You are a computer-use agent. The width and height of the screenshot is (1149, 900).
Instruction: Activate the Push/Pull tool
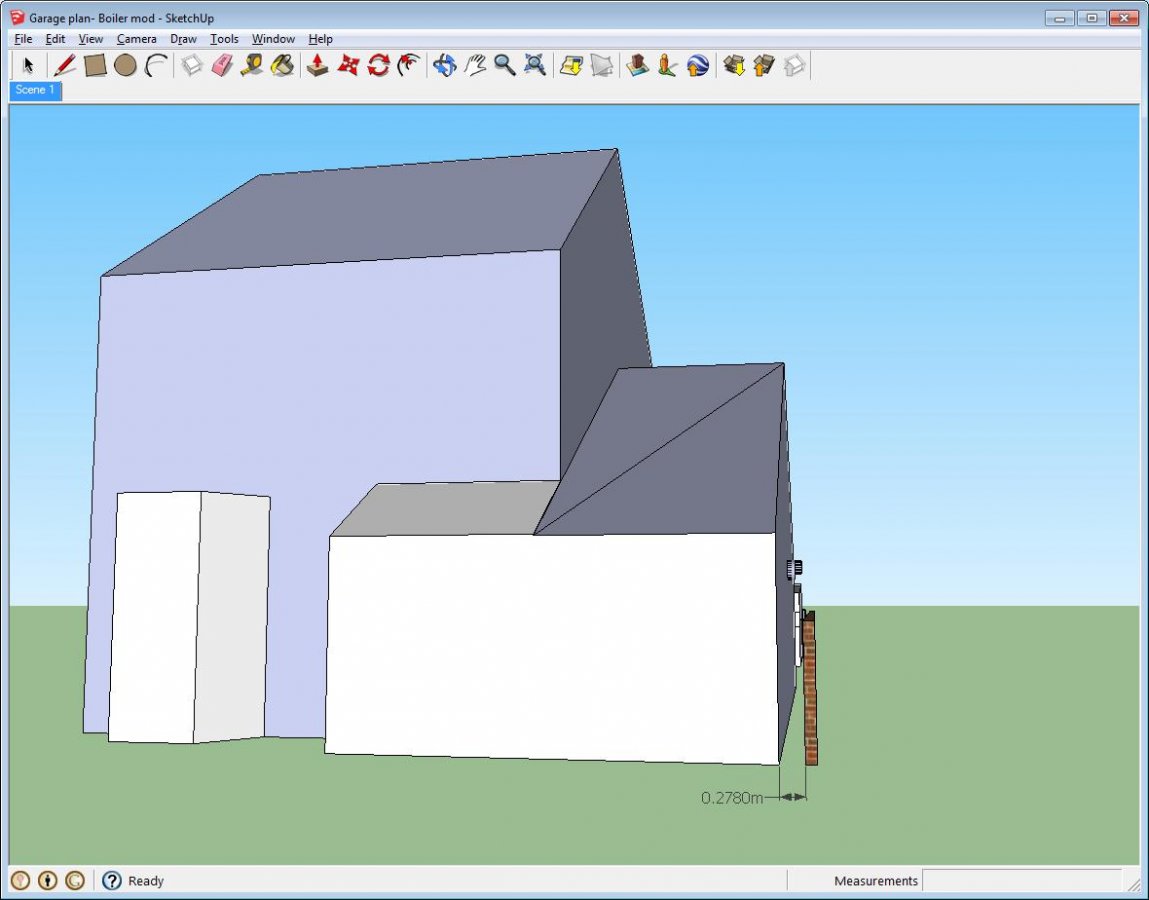click(x=318, y=66)
